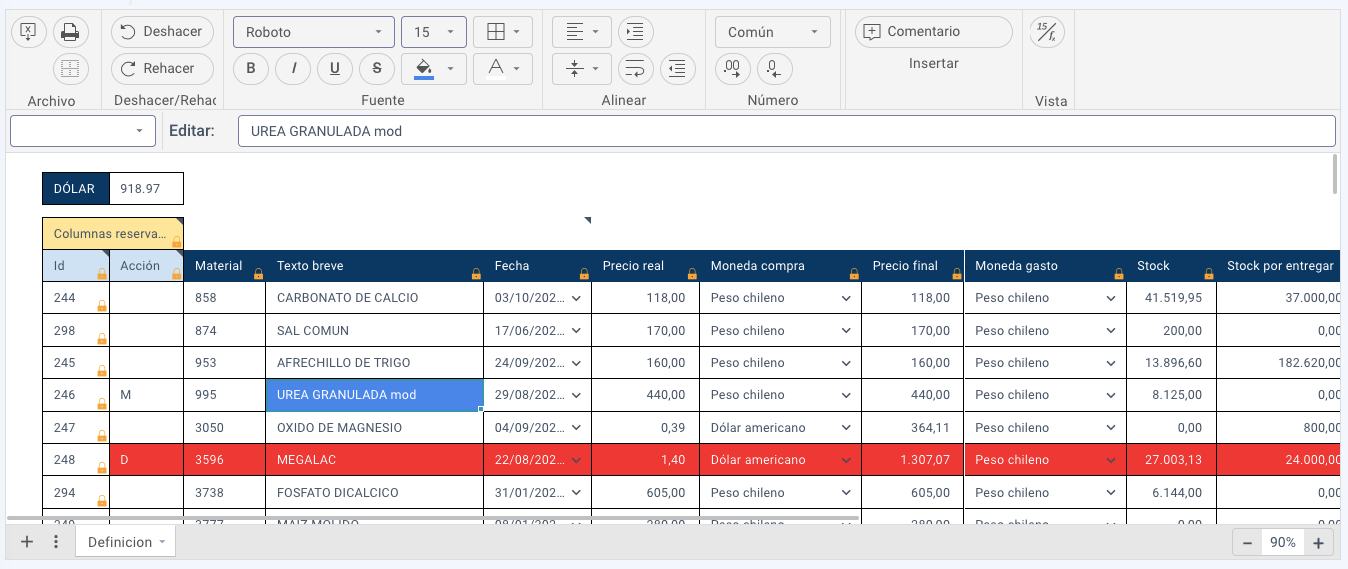
Task: Click the lock icon in Fecha header
Action: 584,274
